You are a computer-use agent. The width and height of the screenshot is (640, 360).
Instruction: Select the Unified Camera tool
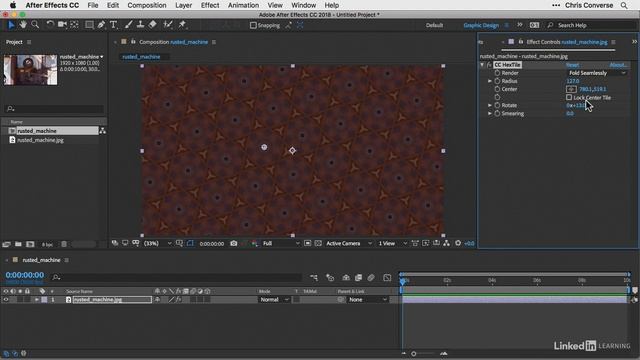[x=62, y=25]
